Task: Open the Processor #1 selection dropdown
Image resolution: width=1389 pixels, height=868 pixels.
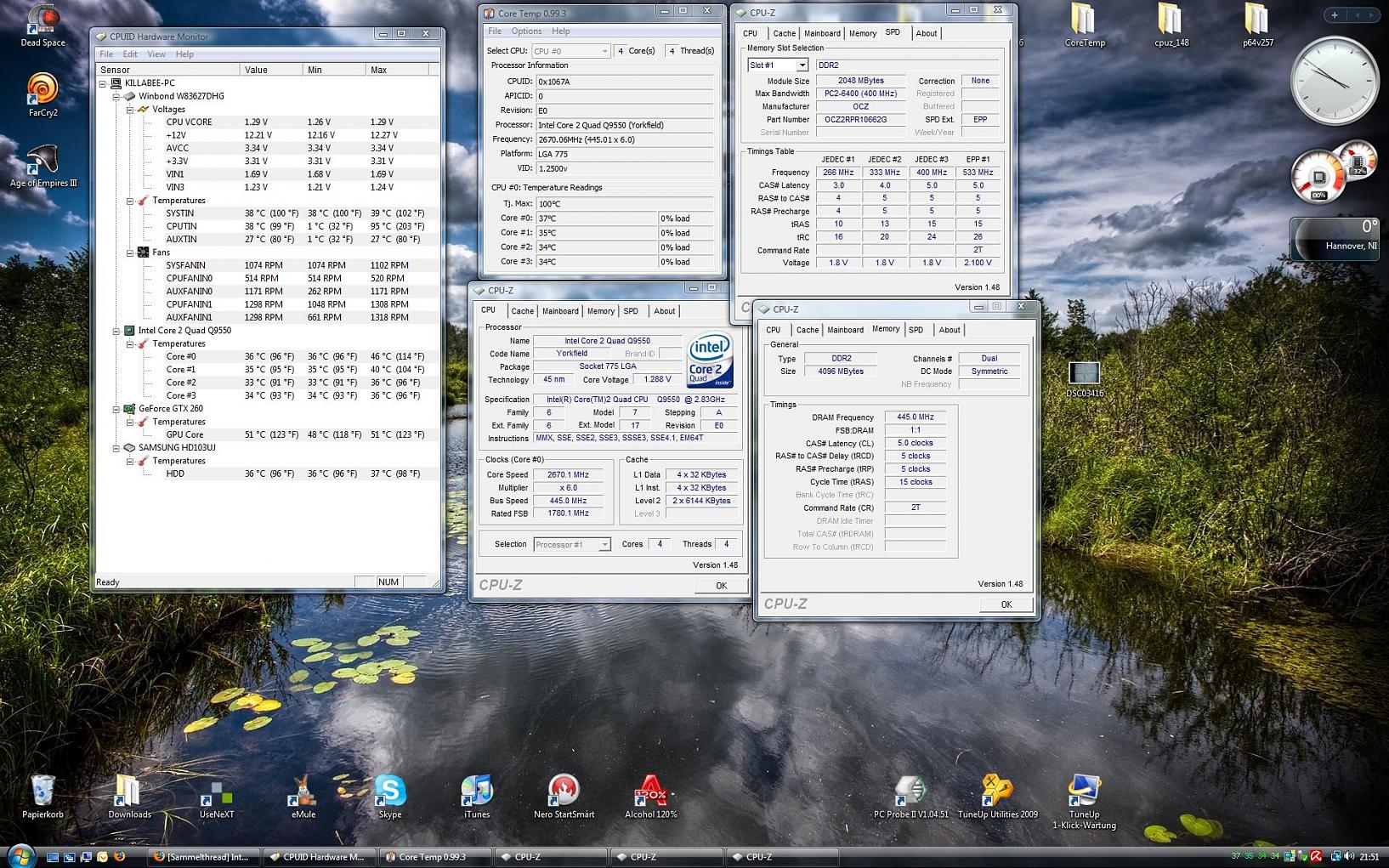Action: pos(571,544)
